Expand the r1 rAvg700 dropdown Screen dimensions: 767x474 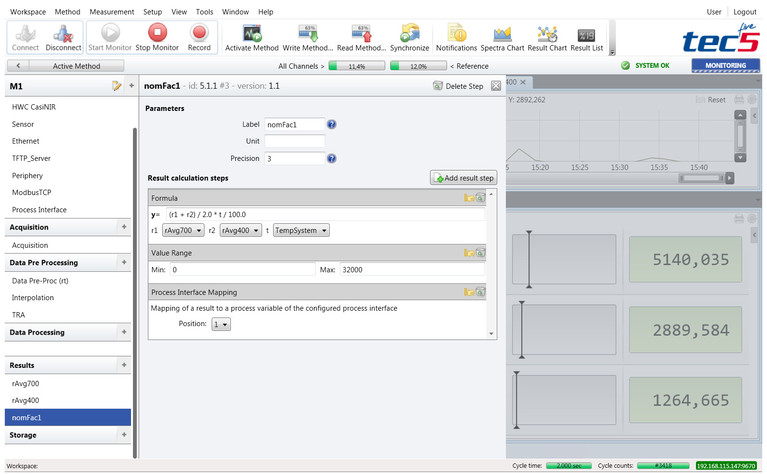tap(183, 230)
